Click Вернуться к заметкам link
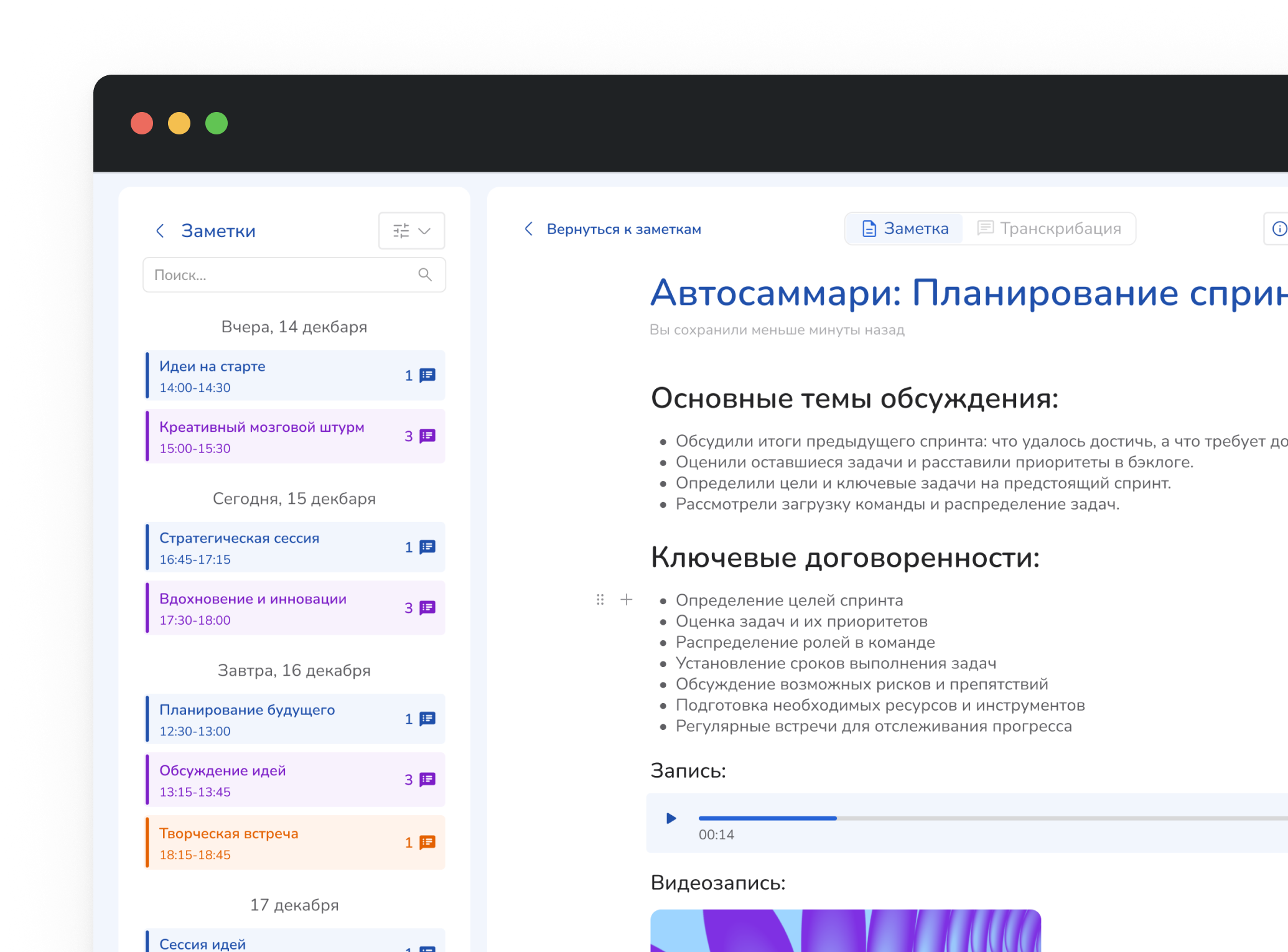This screenshot has width=1288, height=952. pyautogui.click(x=623, y=229)
